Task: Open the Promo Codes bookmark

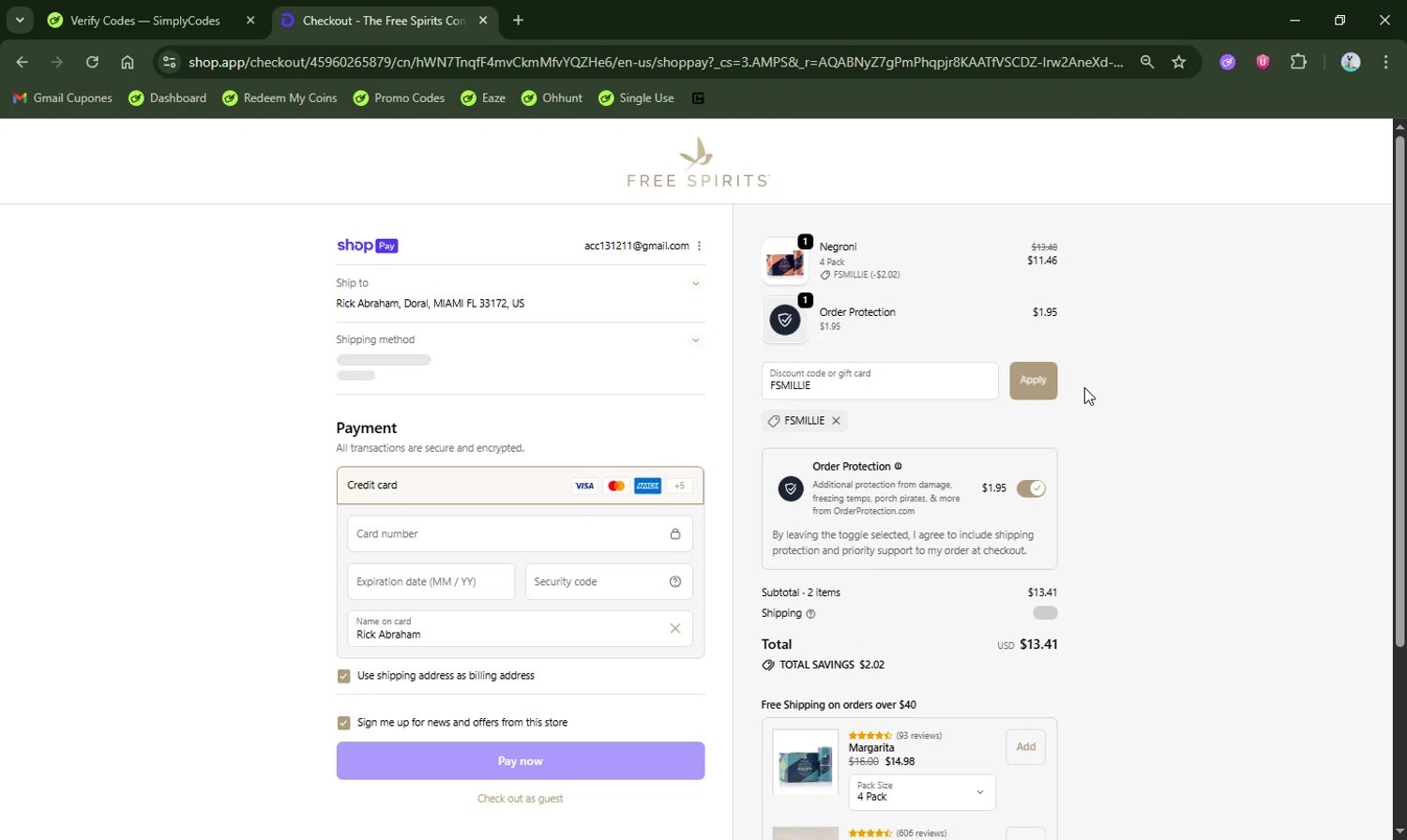Action: (399, 98)
